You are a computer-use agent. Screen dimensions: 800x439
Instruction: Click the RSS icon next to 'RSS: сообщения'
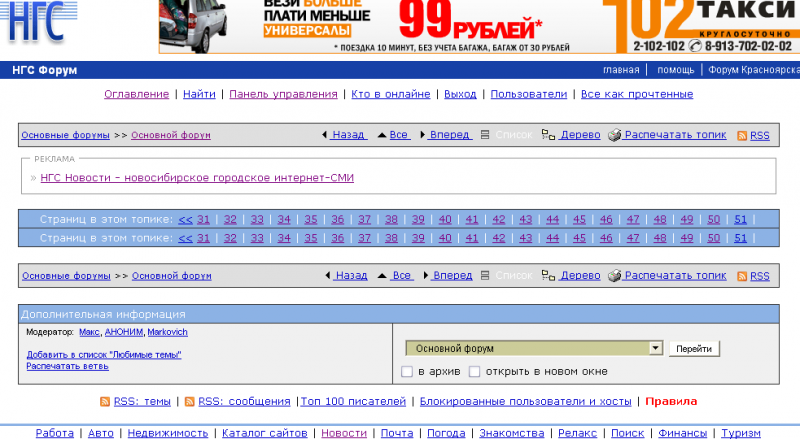click(189, 401)
